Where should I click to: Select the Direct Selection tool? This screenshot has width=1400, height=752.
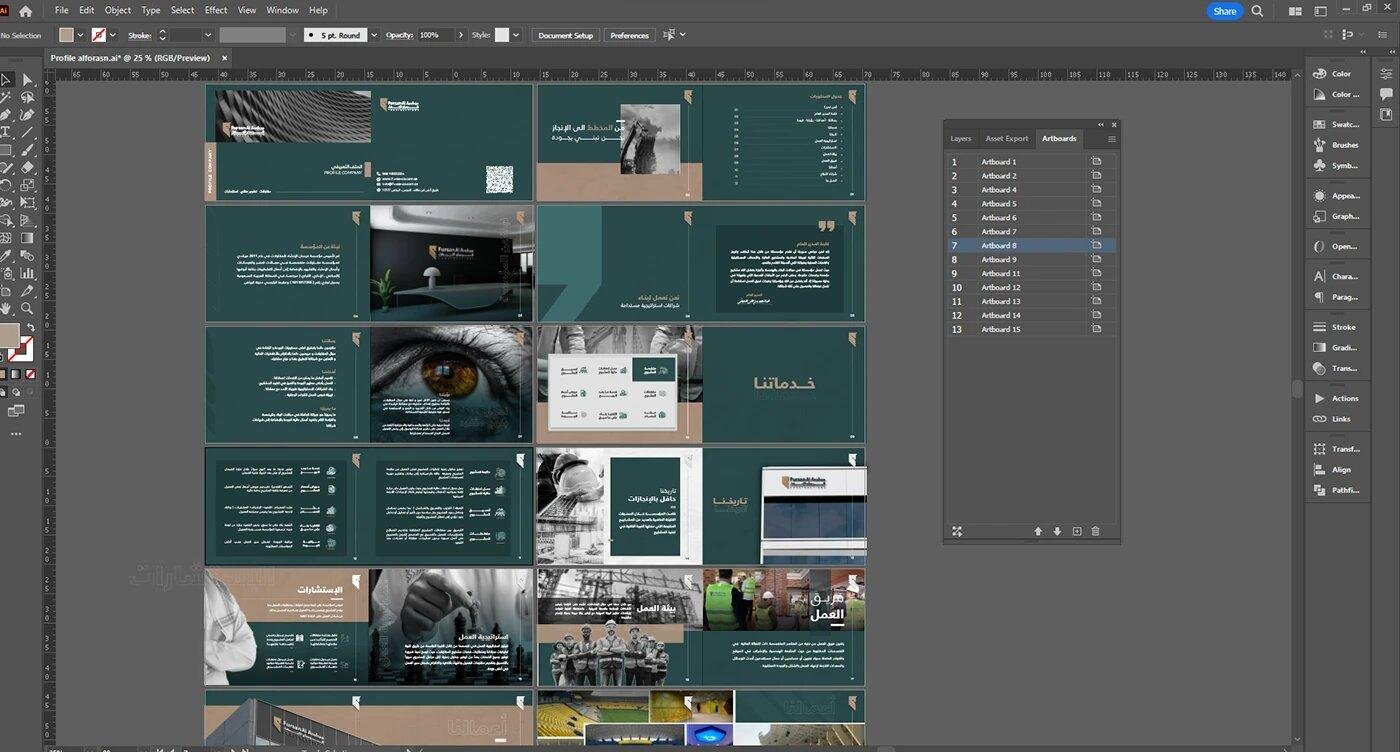coord(27,80)
